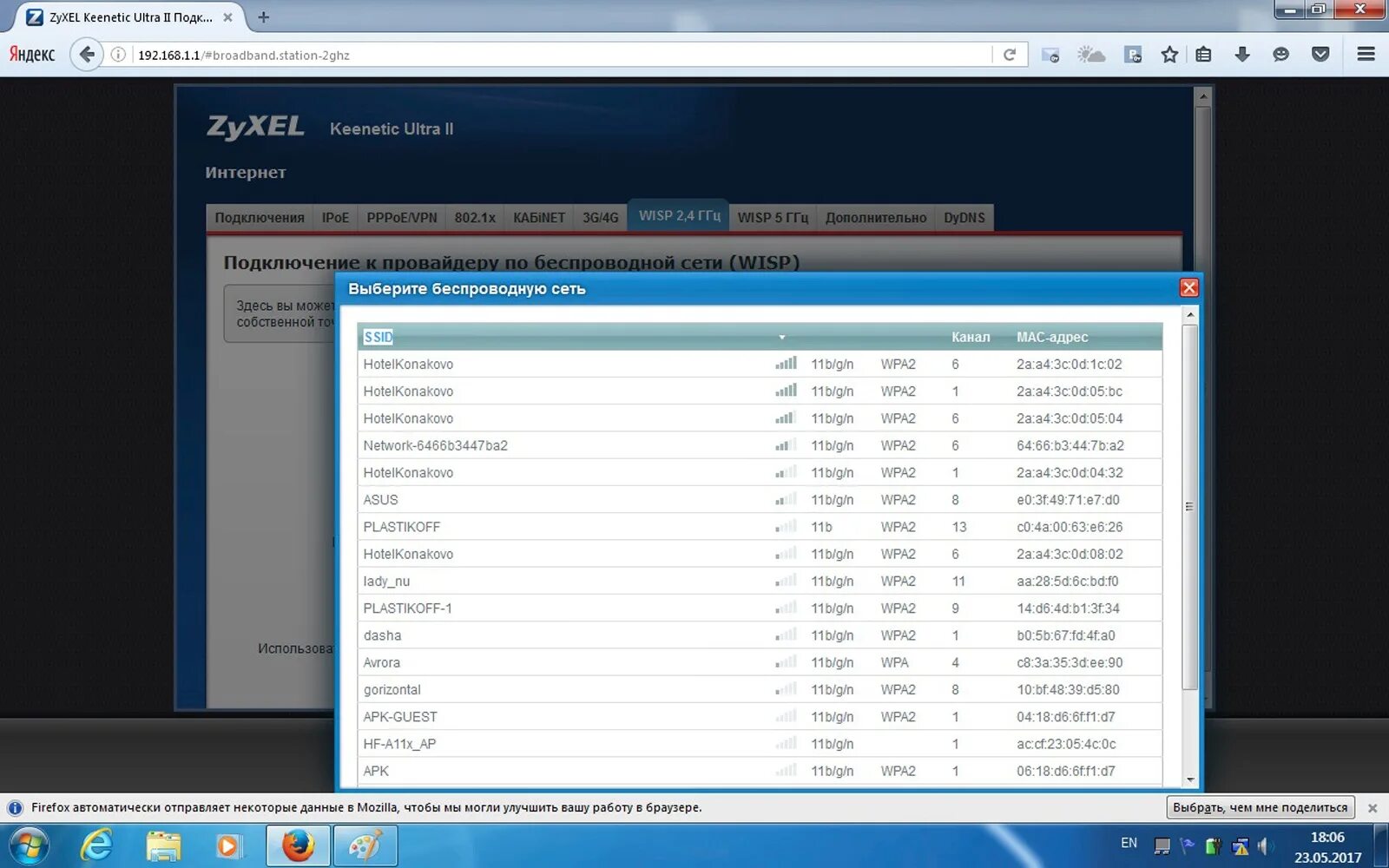Choose the Network-6466b3447ba2 network row
1389x868 pixels.
[760, 446]
